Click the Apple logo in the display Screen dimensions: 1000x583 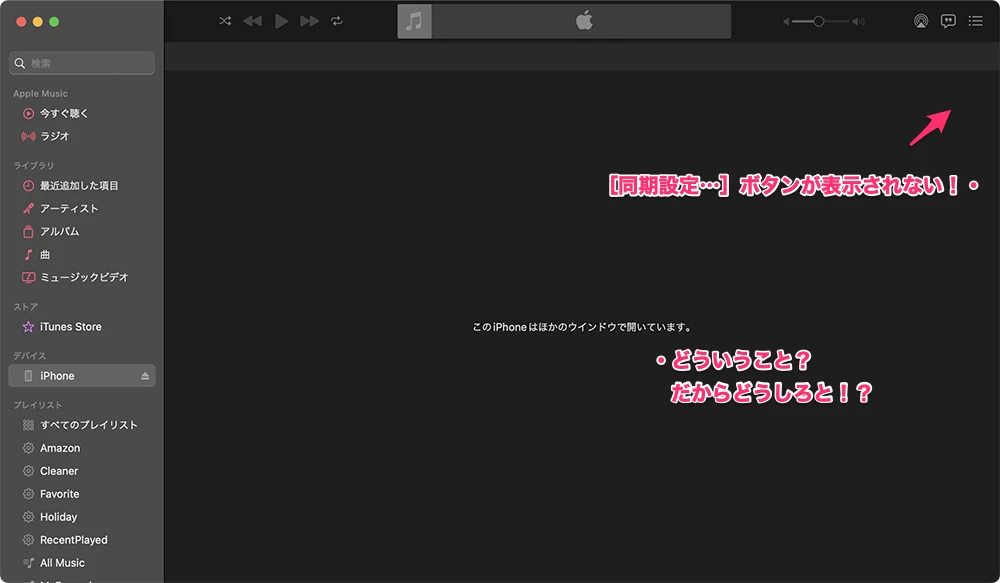click(x=584, y=20)
